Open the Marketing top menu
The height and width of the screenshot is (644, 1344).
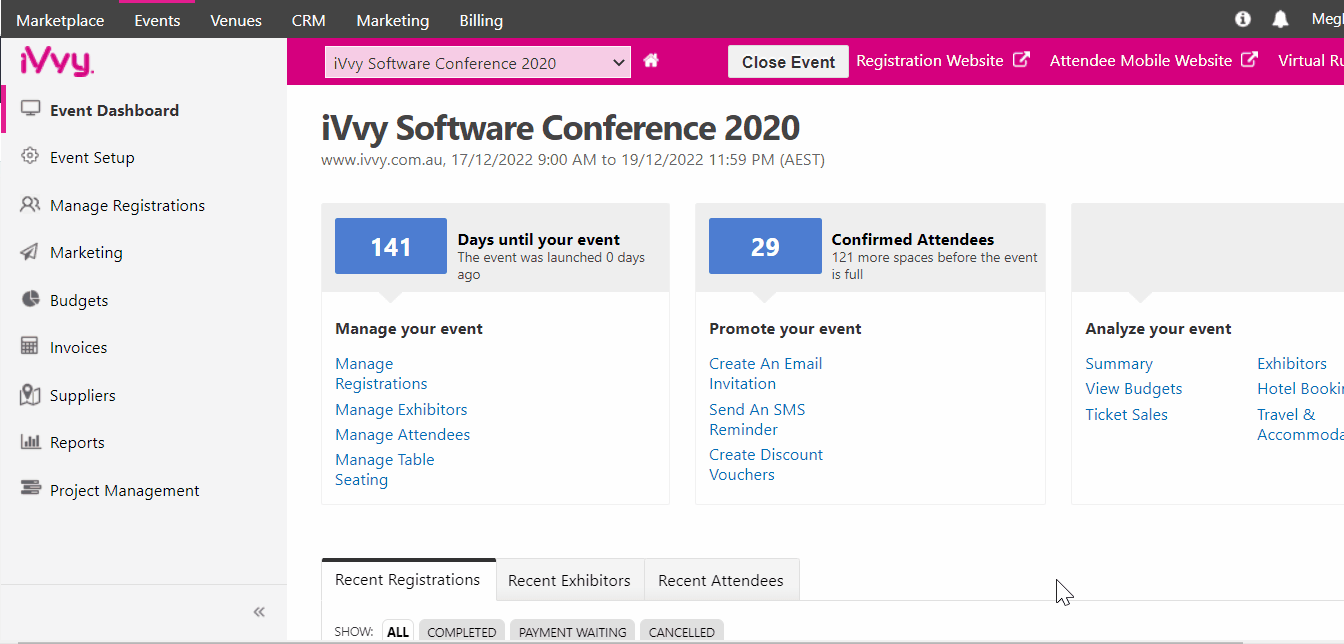coord(393,20)
